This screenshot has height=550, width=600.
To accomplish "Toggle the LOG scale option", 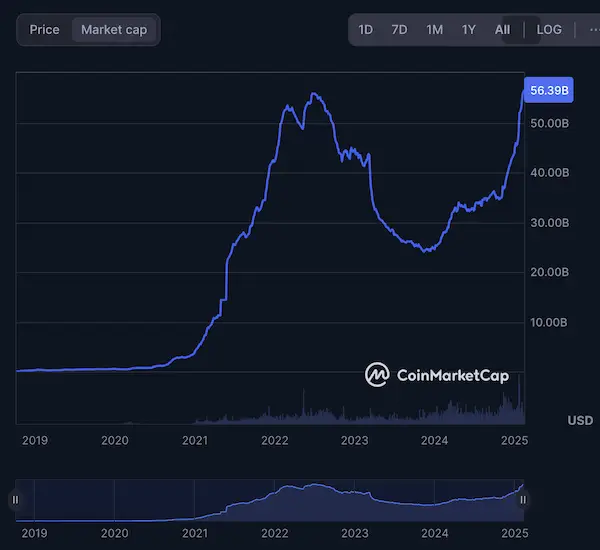I will [x=549, y=30].
